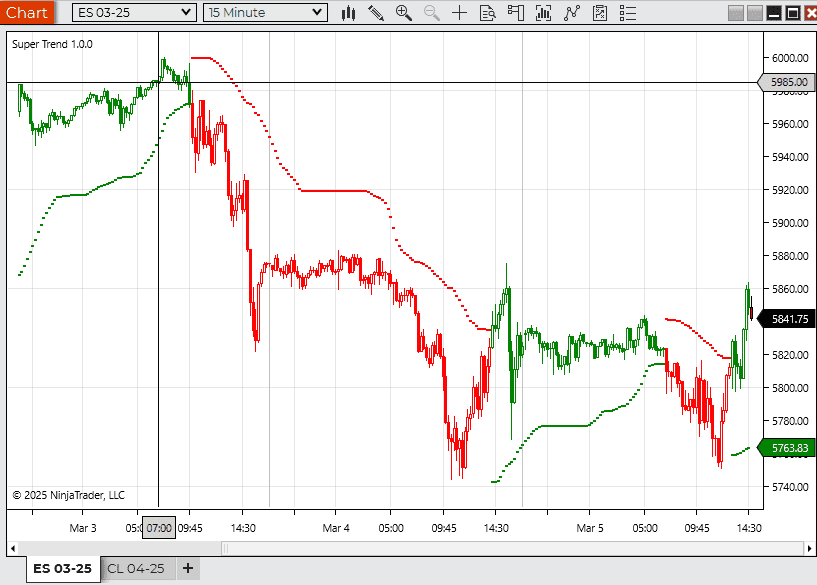Viewport: 817px width, 585px height.
Task: Click the Mar 4 date label
Action: pos(336,528)
